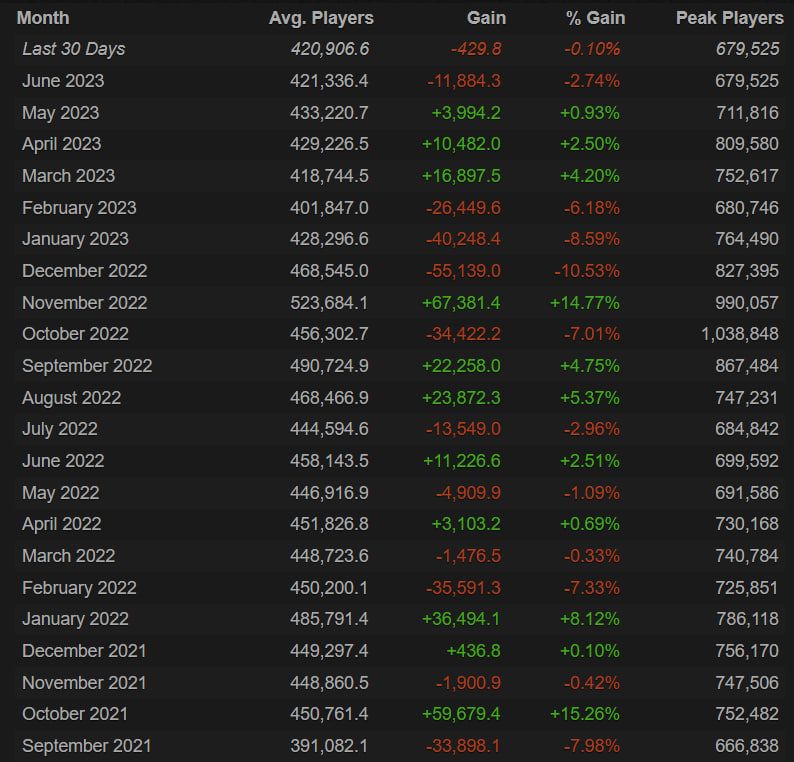Screen dimensions: 794x762
Task: Click peak players value 711,816
Action: (x=748, y=113)
